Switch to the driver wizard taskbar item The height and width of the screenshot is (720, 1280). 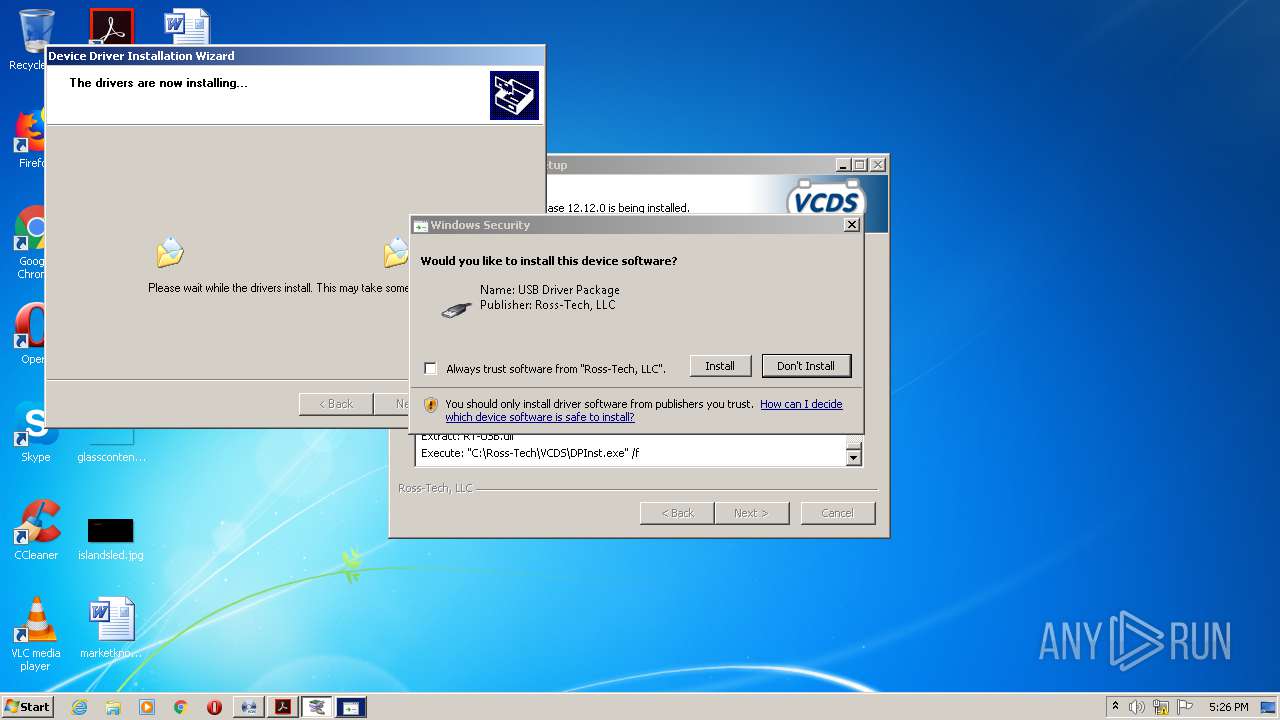tap(317, 707)
